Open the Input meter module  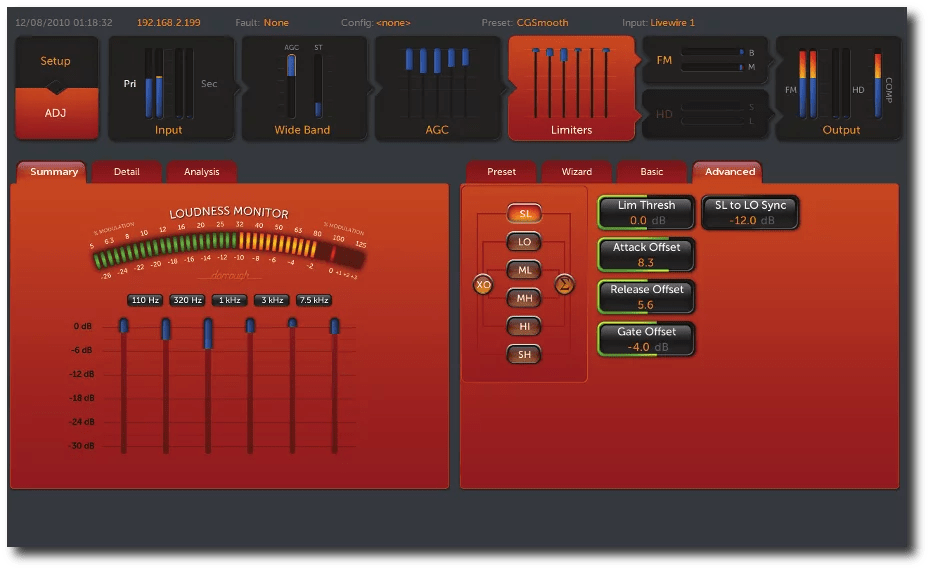point(169,88)
